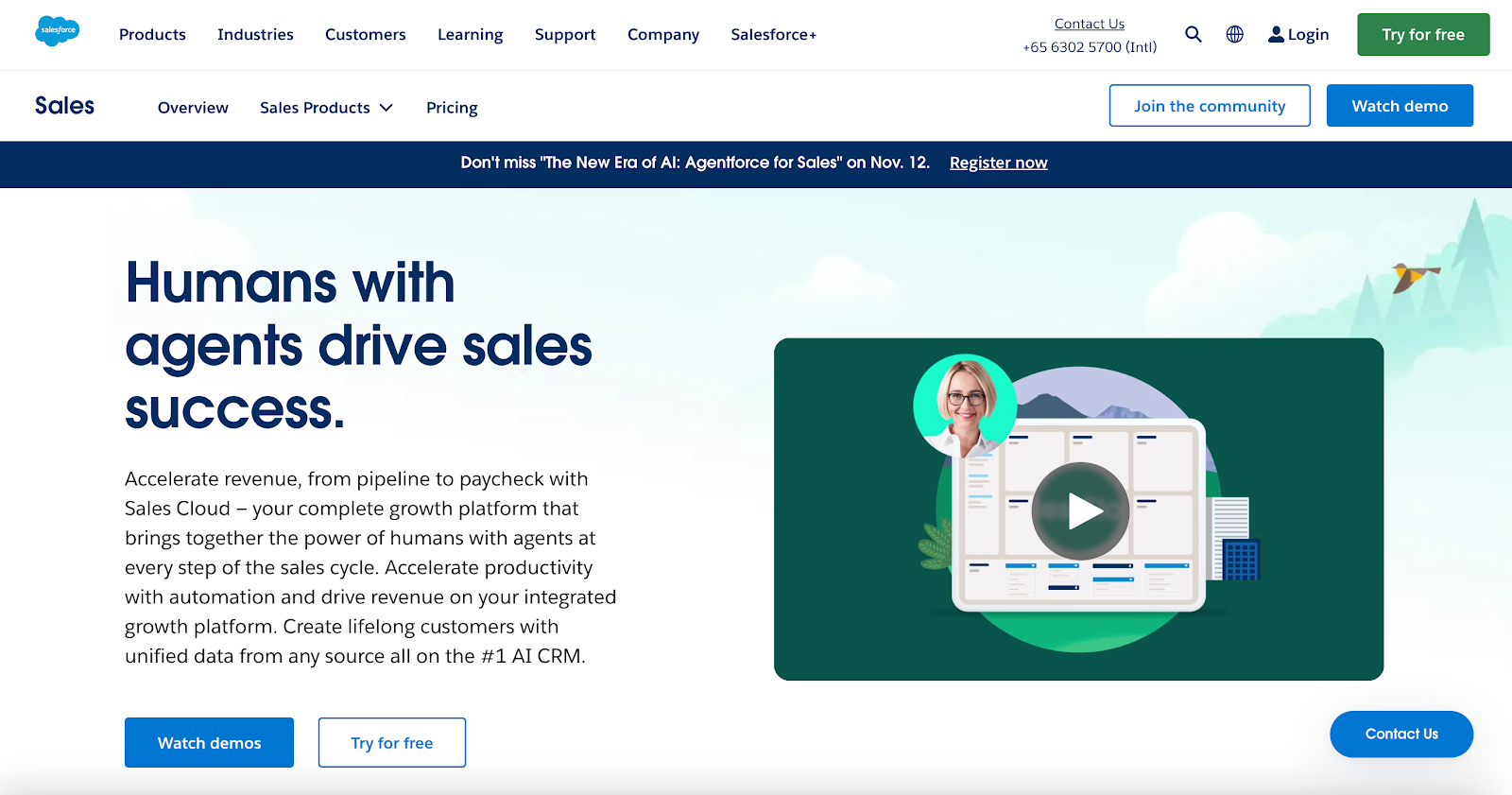Go to Salesforce+ in the top nav
The height and width of the screenshot is (795, 1512).
coord(773,35)
